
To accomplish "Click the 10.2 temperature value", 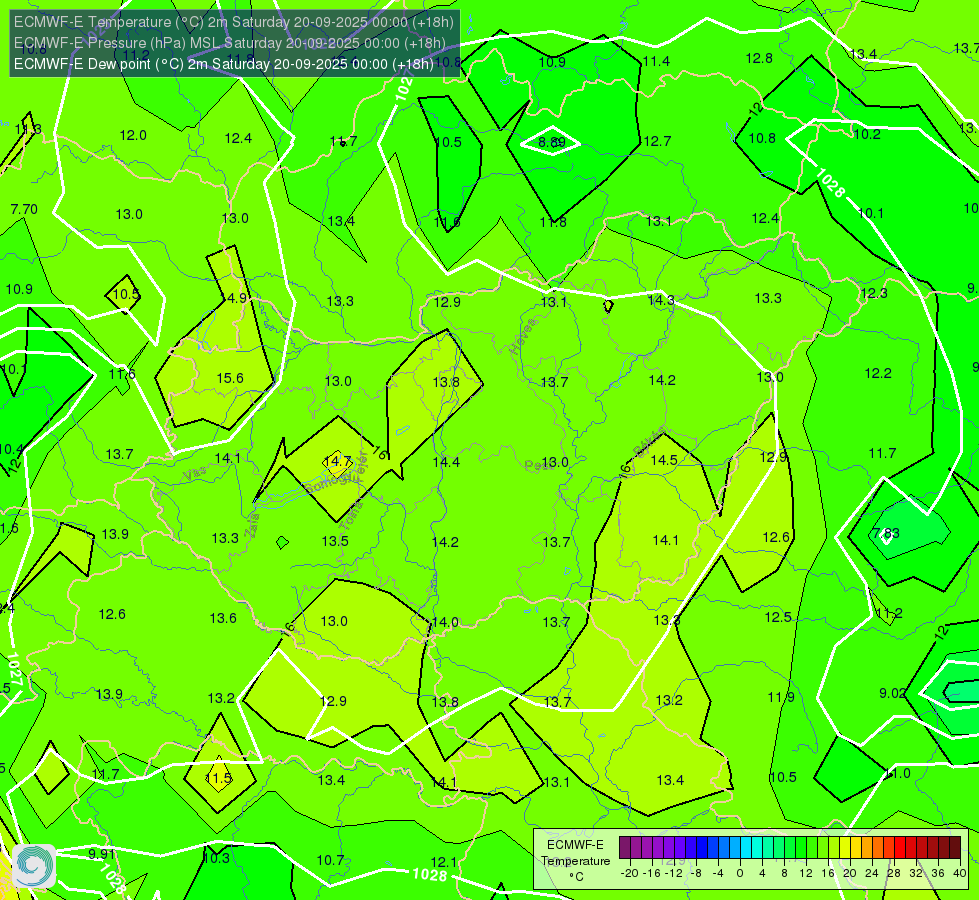I will tap(867, 134).
